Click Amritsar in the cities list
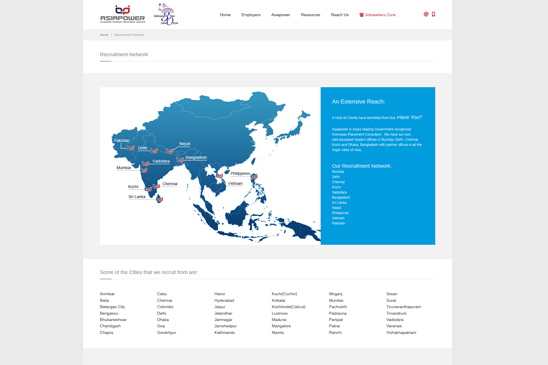This screenshot has width=548, height=365. pos(107,294)
